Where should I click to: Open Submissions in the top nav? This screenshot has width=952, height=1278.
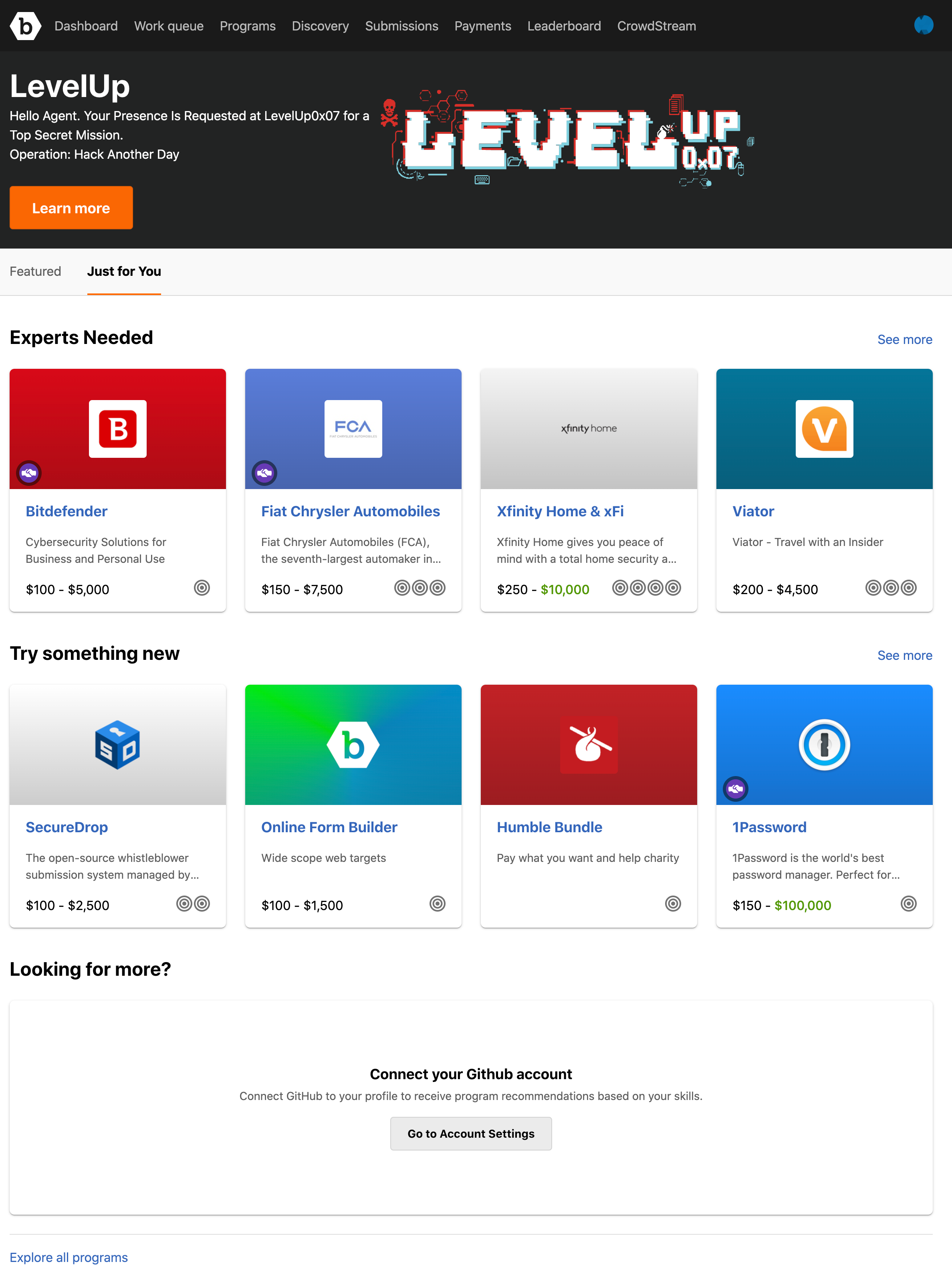401,26
